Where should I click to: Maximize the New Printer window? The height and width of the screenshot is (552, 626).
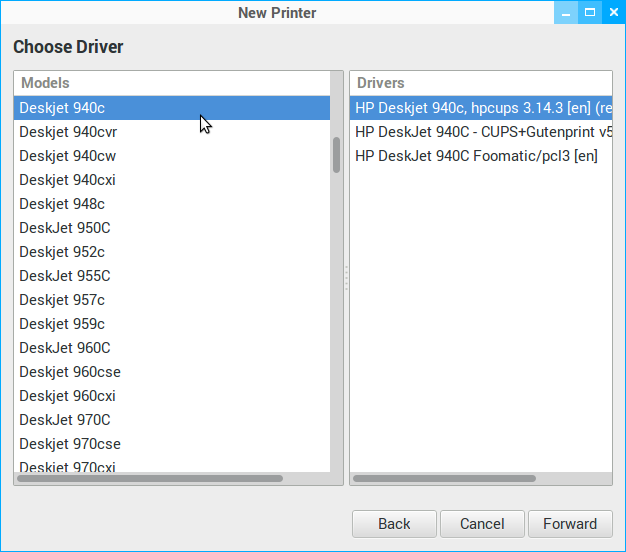[x=590, y=12]
